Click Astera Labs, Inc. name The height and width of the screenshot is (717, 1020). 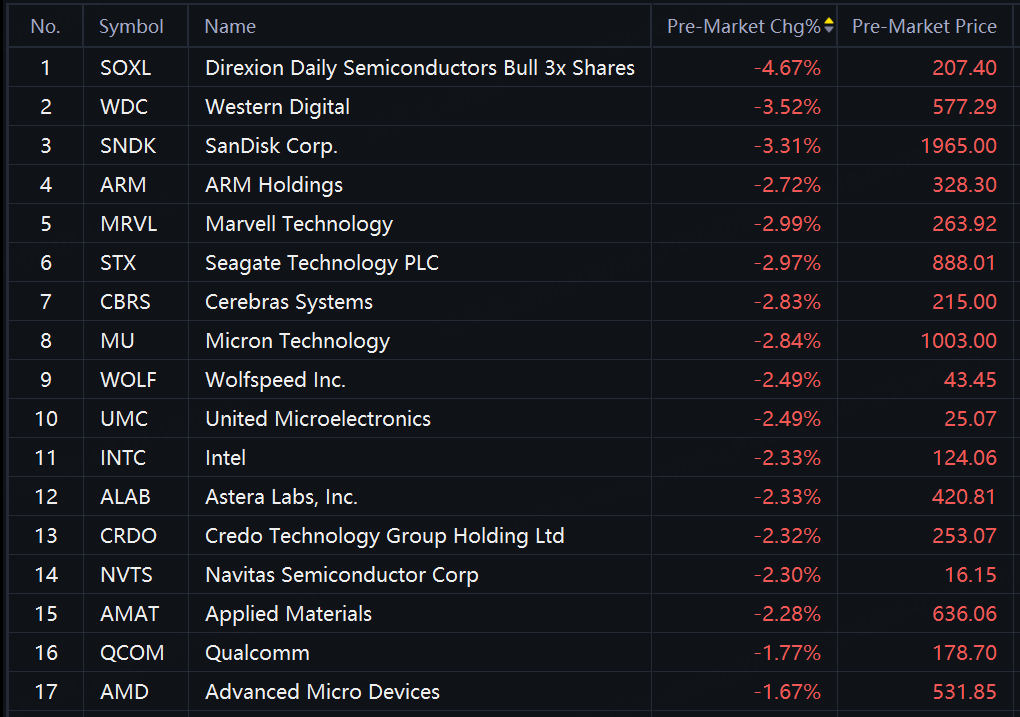point(282,497)
